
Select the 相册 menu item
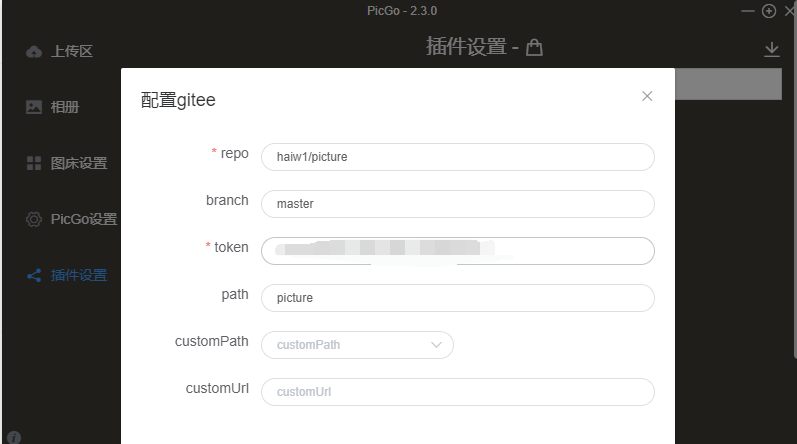65,107
